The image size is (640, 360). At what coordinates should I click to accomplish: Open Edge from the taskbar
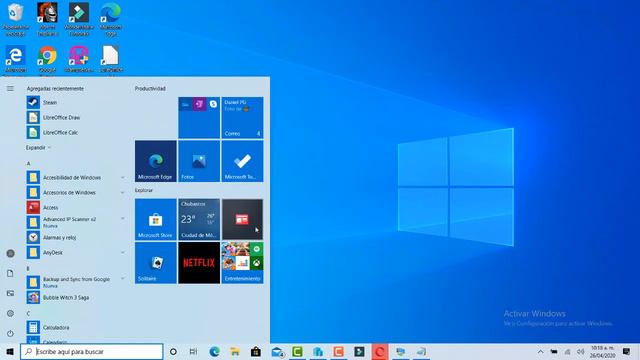coord(214,351)
